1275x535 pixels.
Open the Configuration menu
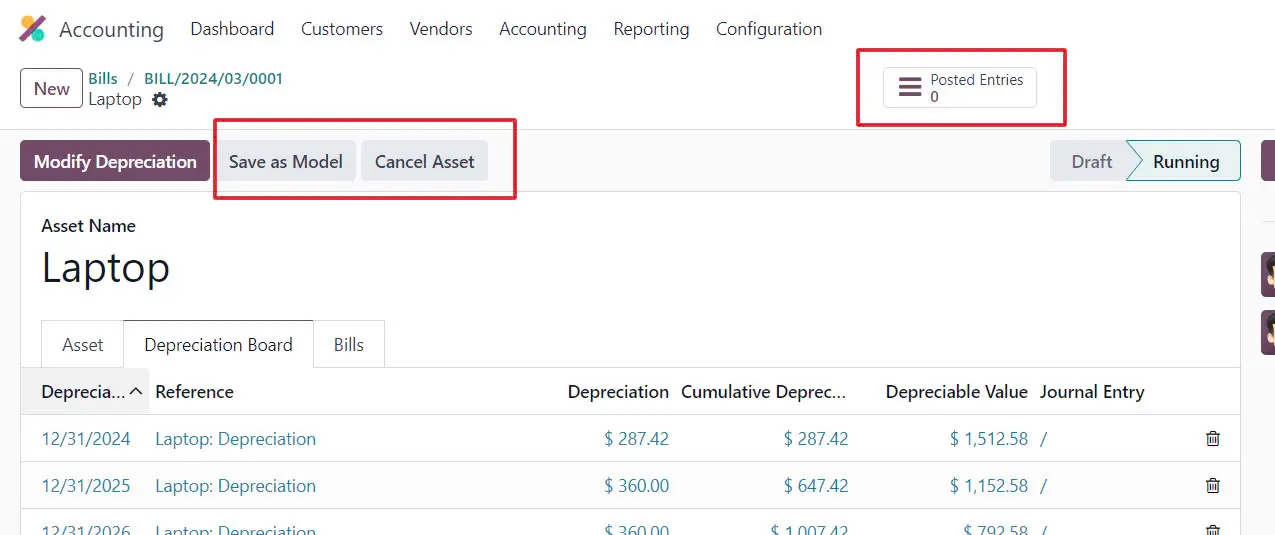pos(768,29)
